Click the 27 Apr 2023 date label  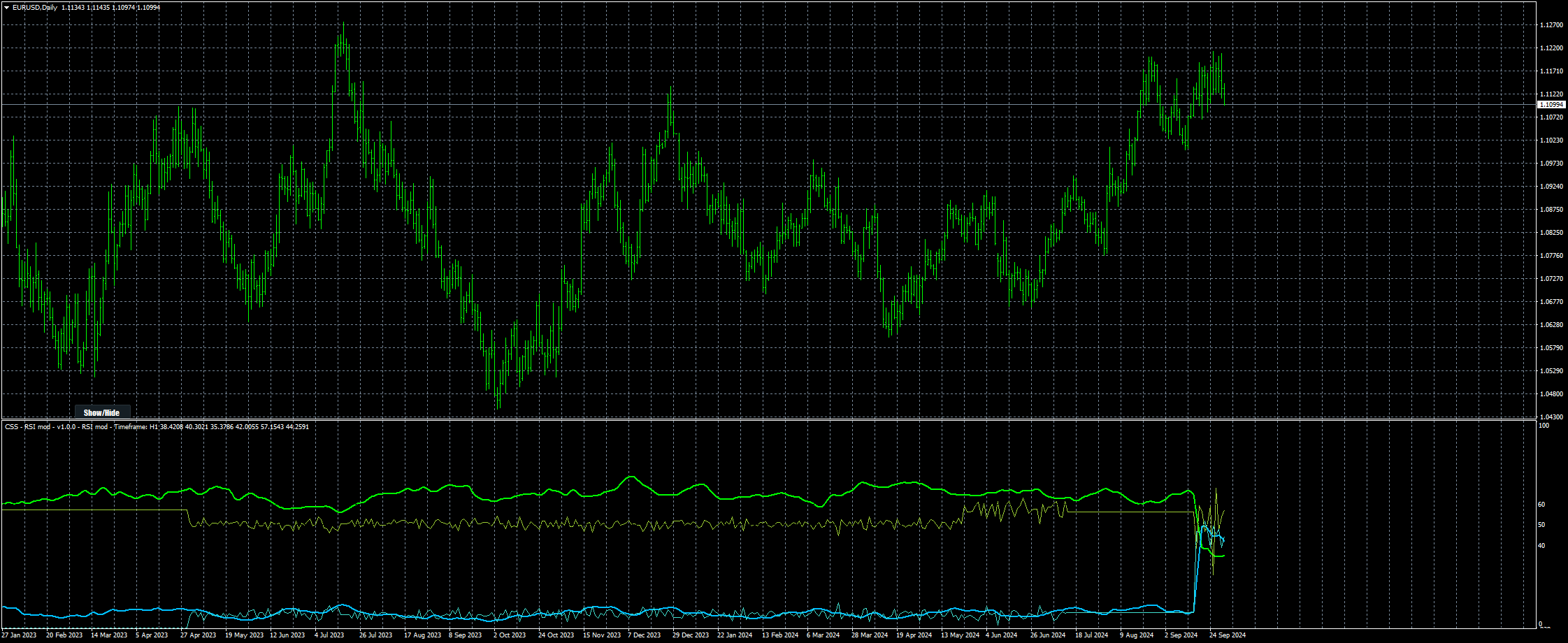coord(199,635)
